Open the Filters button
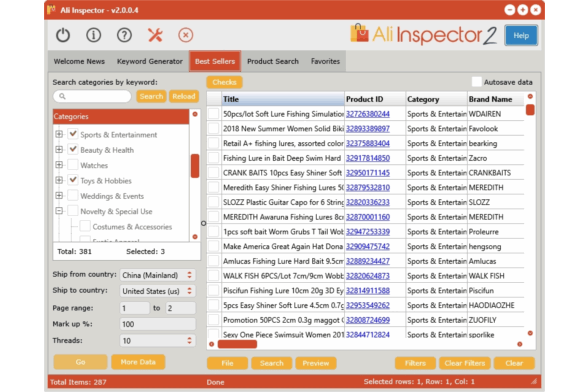 coord(415,363)
